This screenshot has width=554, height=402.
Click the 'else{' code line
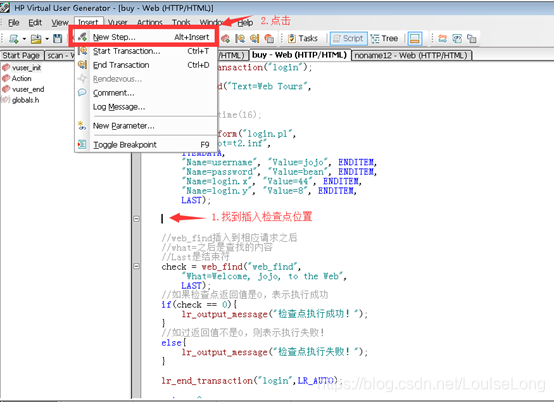pyautogui.click(x=174, y=343)
